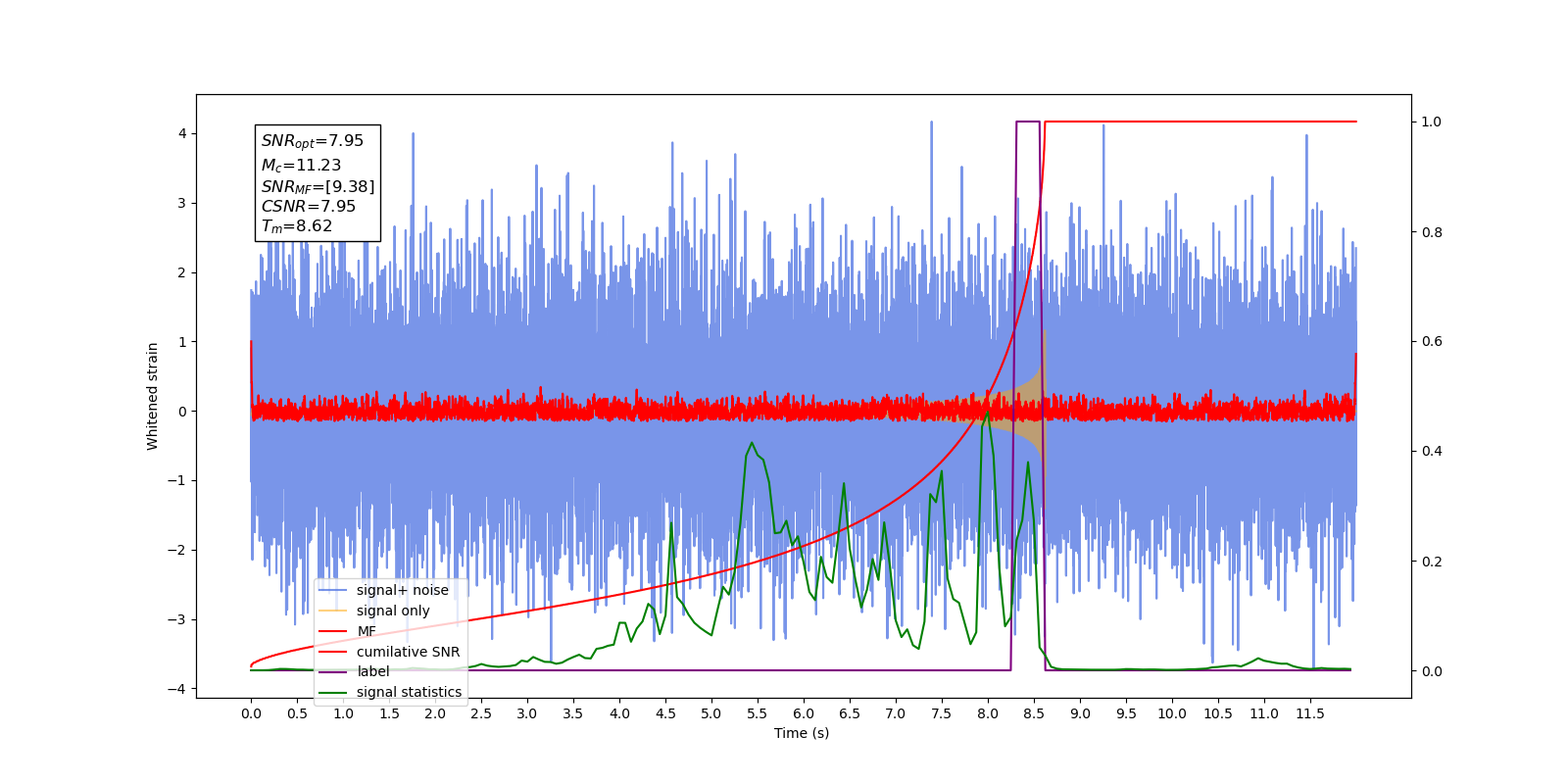
Task: Click the 'Time (s)' x-axis label
Action: tap(802, 733)
